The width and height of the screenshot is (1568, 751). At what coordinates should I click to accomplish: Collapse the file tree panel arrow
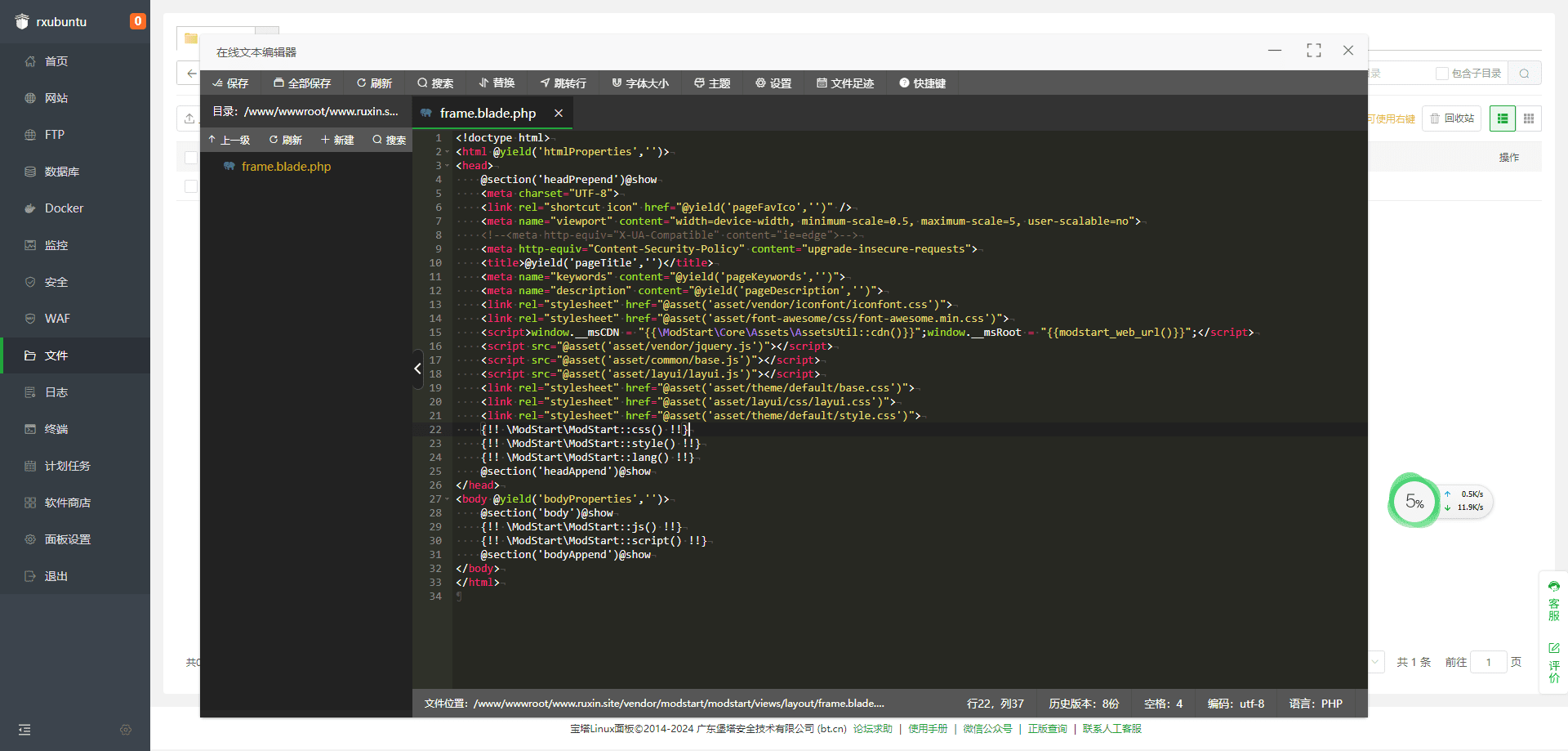pos(417,369)
